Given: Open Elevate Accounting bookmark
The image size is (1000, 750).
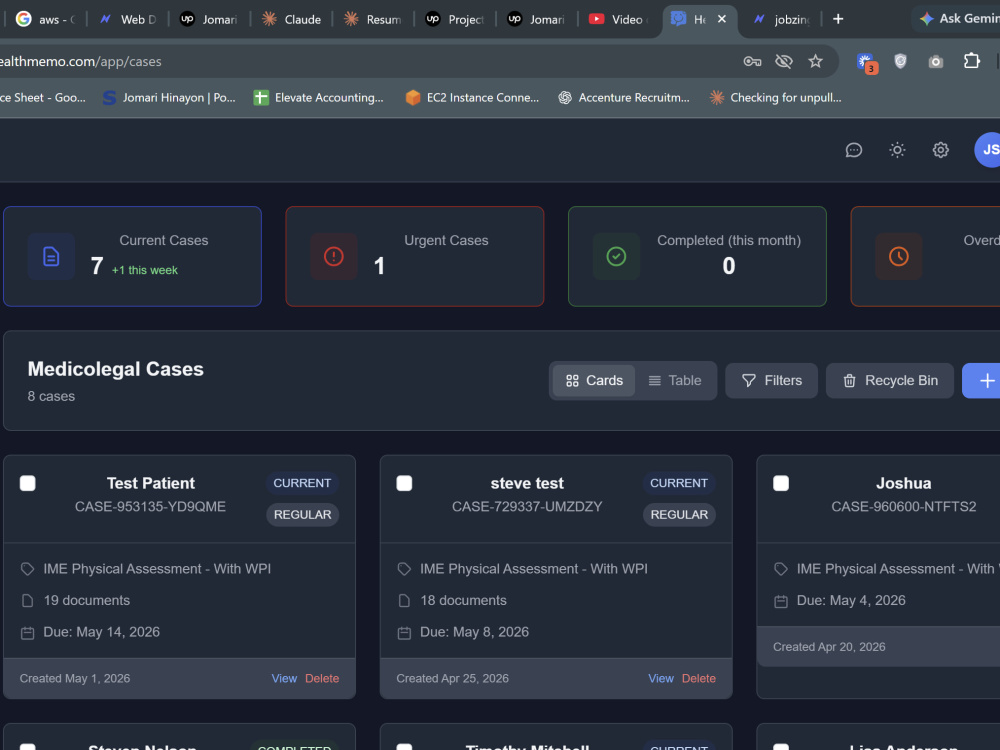Looking at the screenshot, I should (318, 98).
